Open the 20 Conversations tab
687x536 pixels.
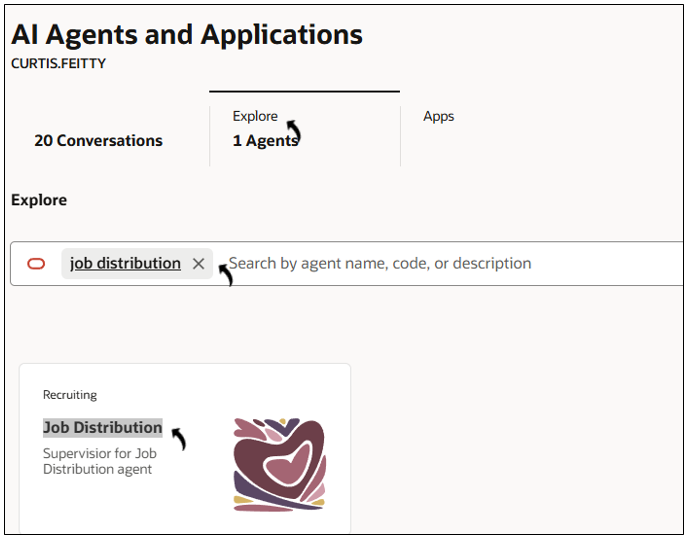[99, 141]
